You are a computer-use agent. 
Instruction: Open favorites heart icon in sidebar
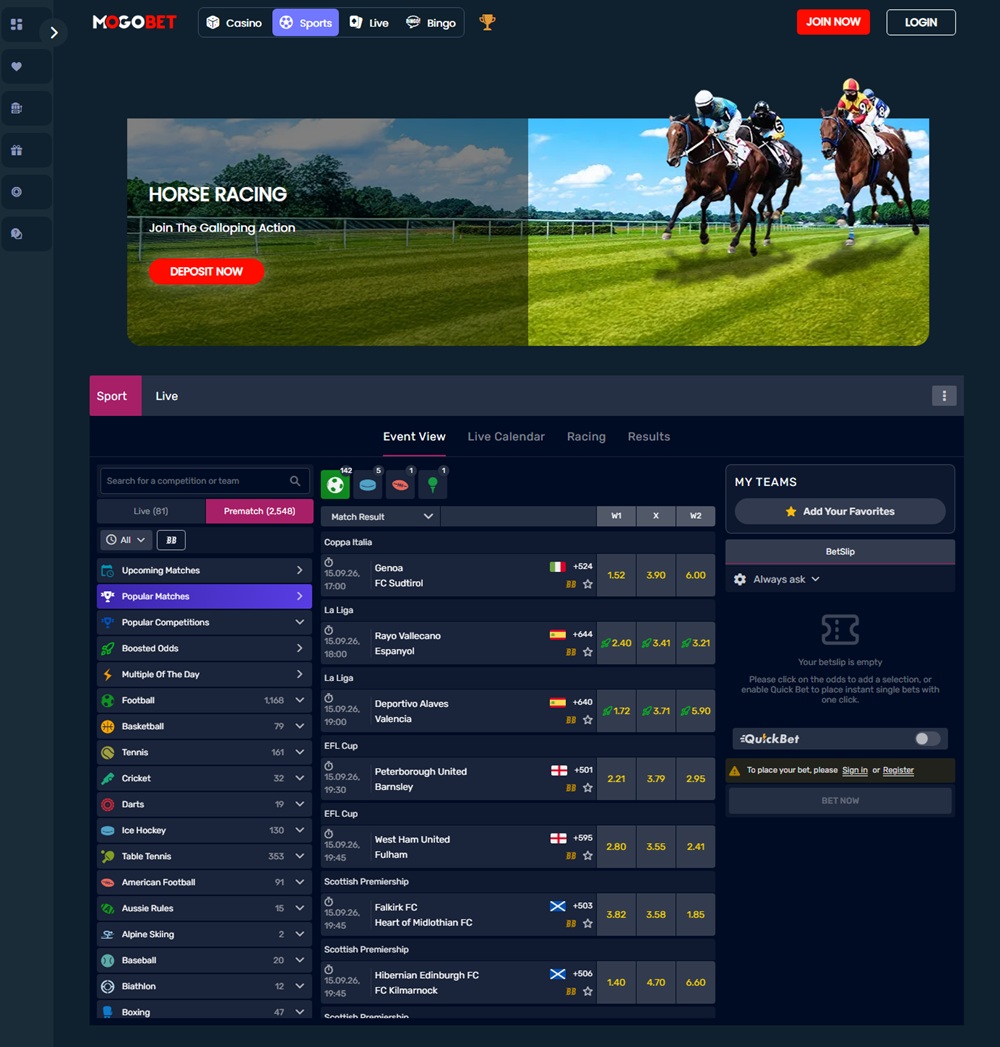tap(17, 66)
